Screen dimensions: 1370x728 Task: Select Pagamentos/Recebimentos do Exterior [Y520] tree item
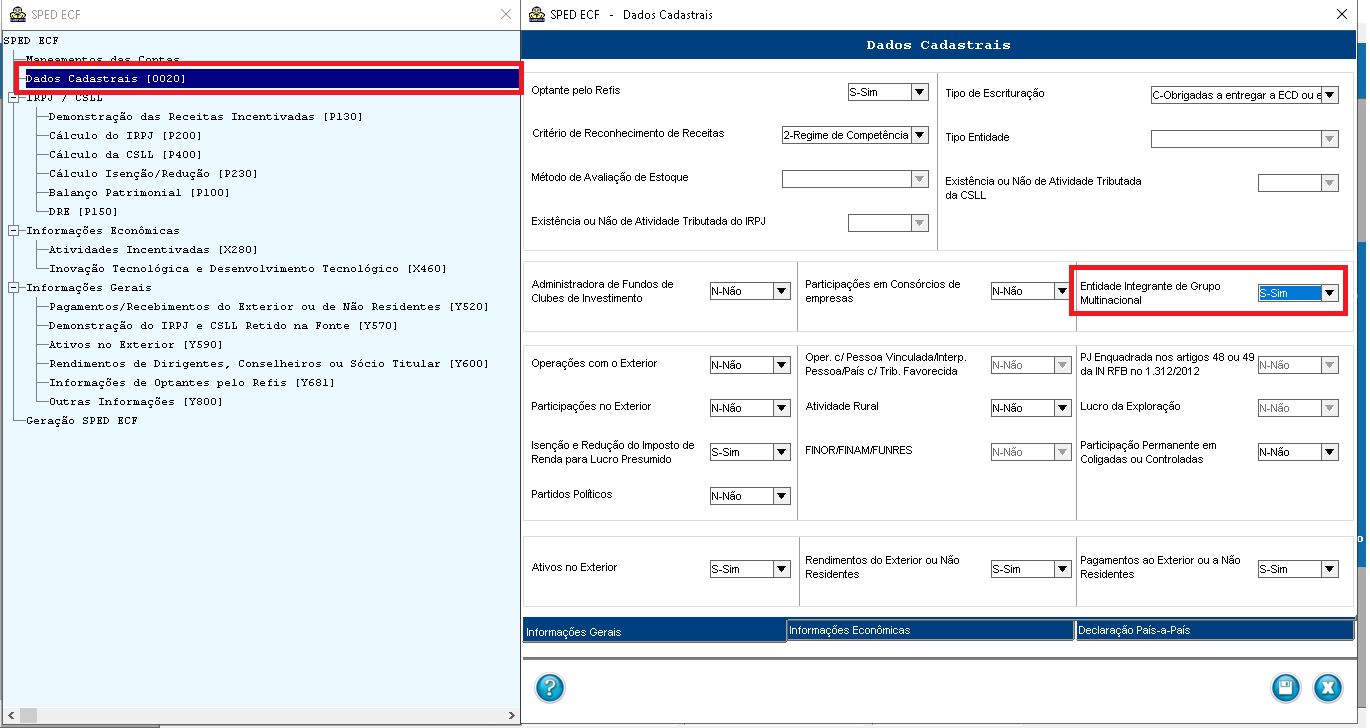(269, 307)
